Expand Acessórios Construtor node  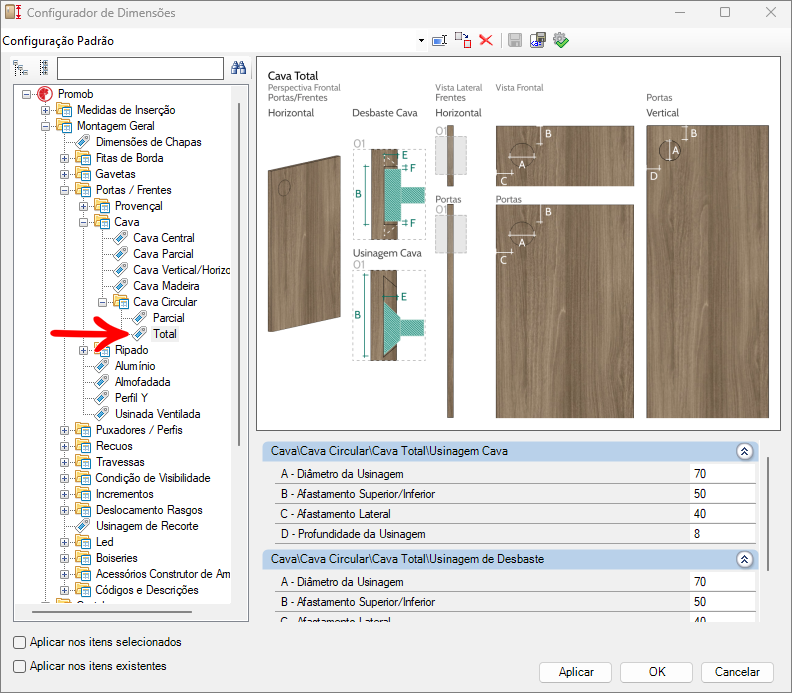(64, 574)
